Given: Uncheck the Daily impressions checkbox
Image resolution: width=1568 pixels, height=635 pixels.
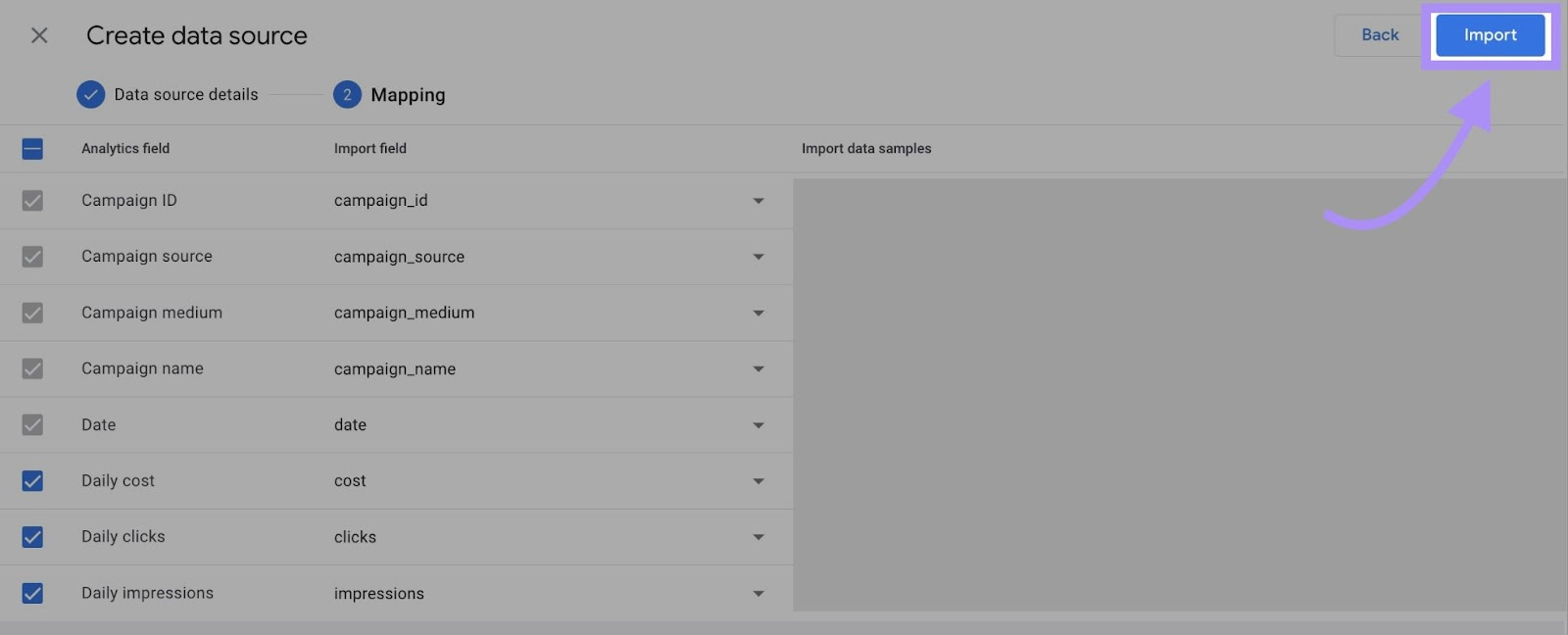Looking at the screenshot, I should pyautogui.click(x=33, y=593).
